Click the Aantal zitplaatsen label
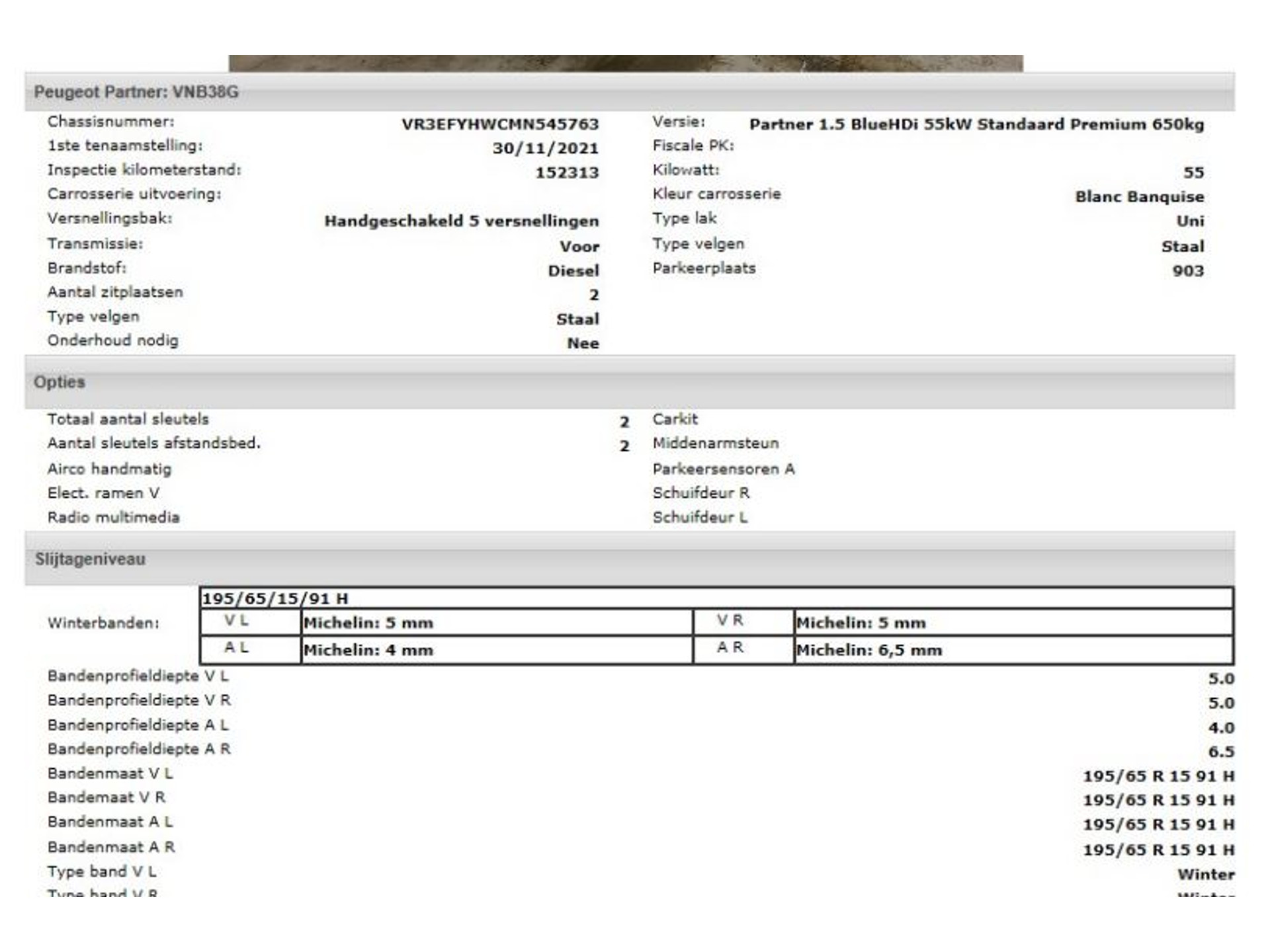Viewport: 1270px width, 952px height. pyautogui.click(x=115, y=292)
